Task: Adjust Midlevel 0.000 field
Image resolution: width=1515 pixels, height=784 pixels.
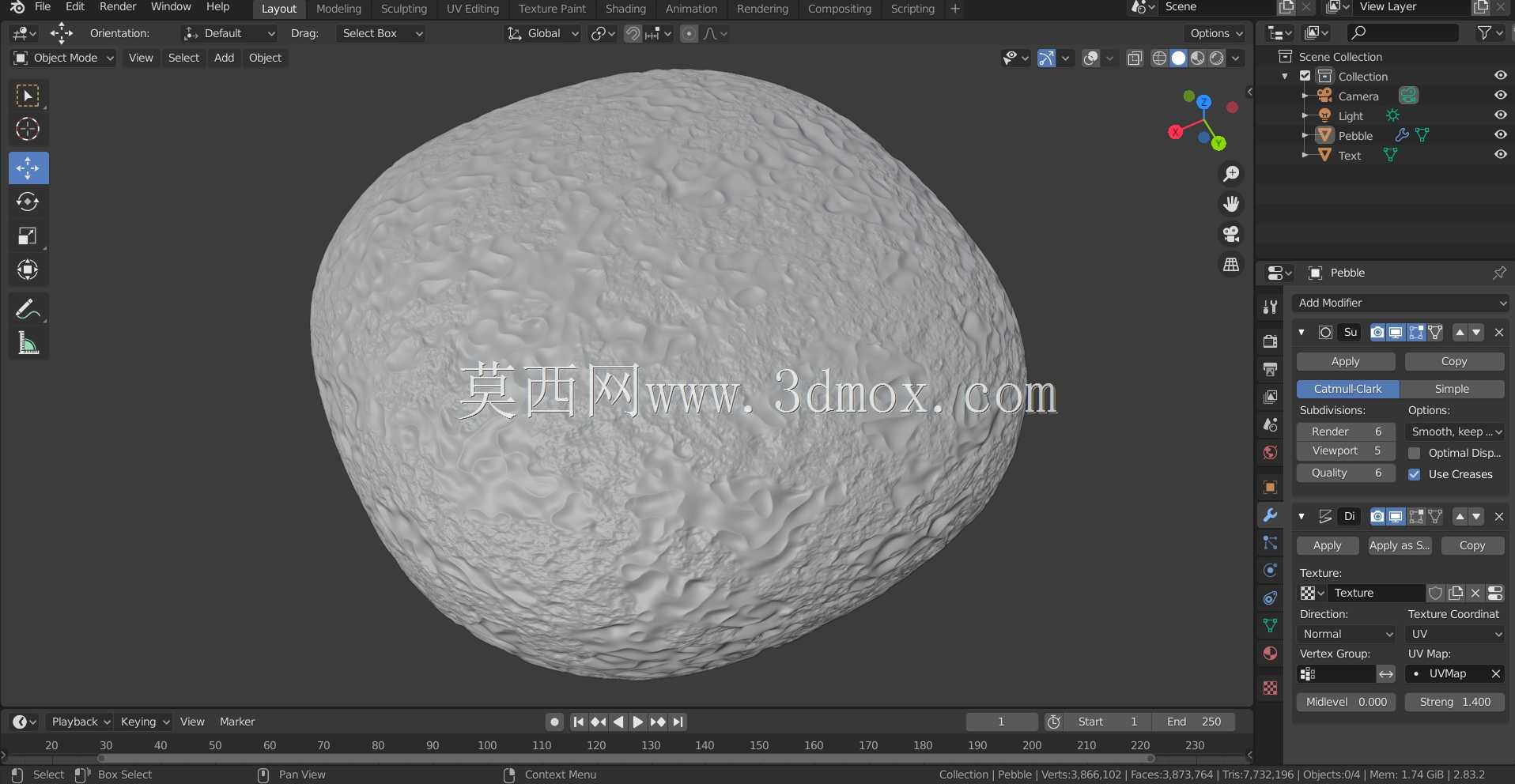Action: point(1347,702)
